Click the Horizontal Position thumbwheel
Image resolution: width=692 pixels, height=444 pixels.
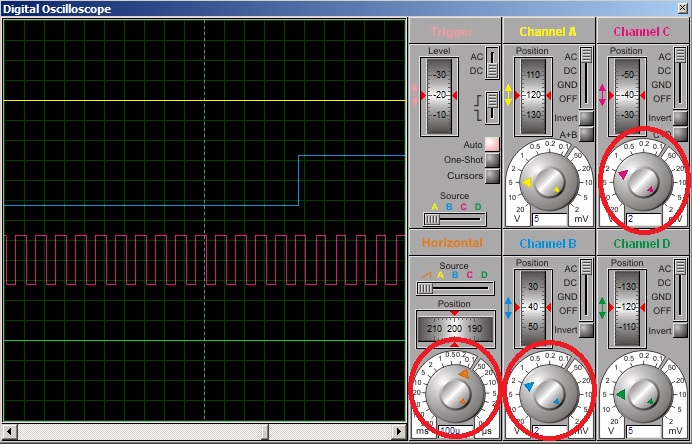click(455, 329)
